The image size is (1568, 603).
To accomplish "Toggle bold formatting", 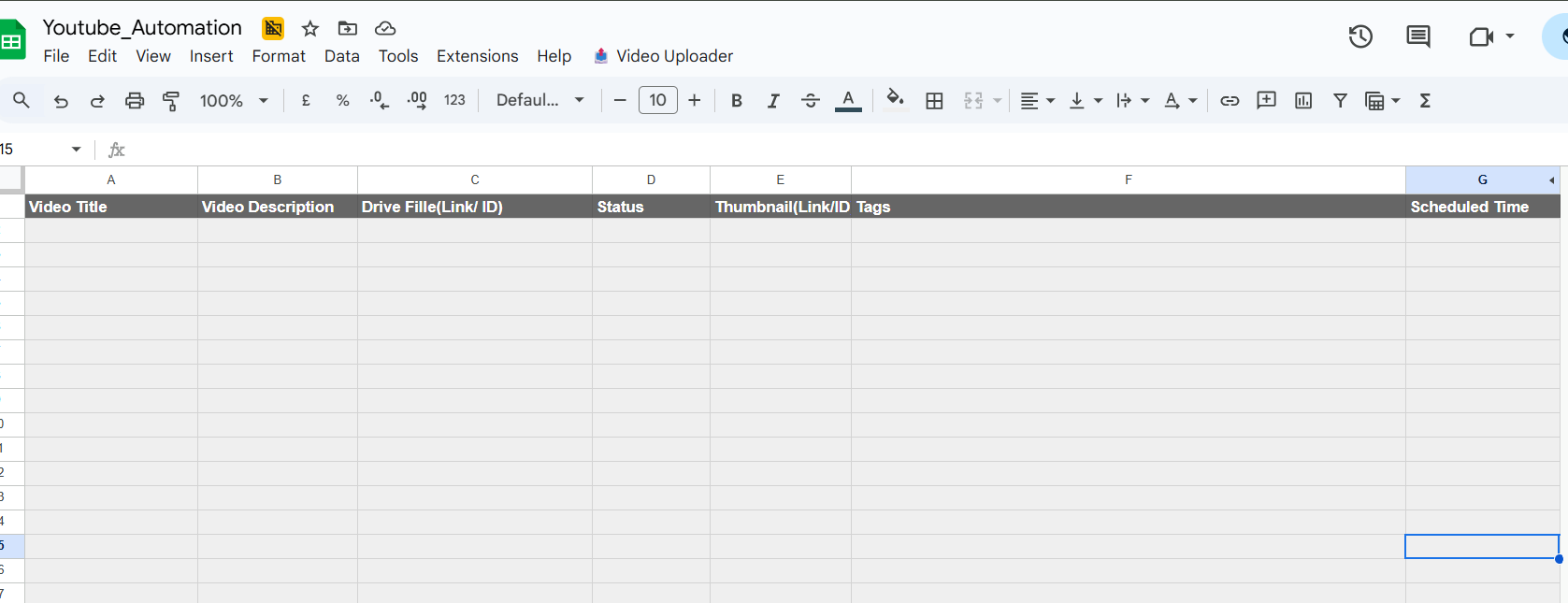I will 737,101.
